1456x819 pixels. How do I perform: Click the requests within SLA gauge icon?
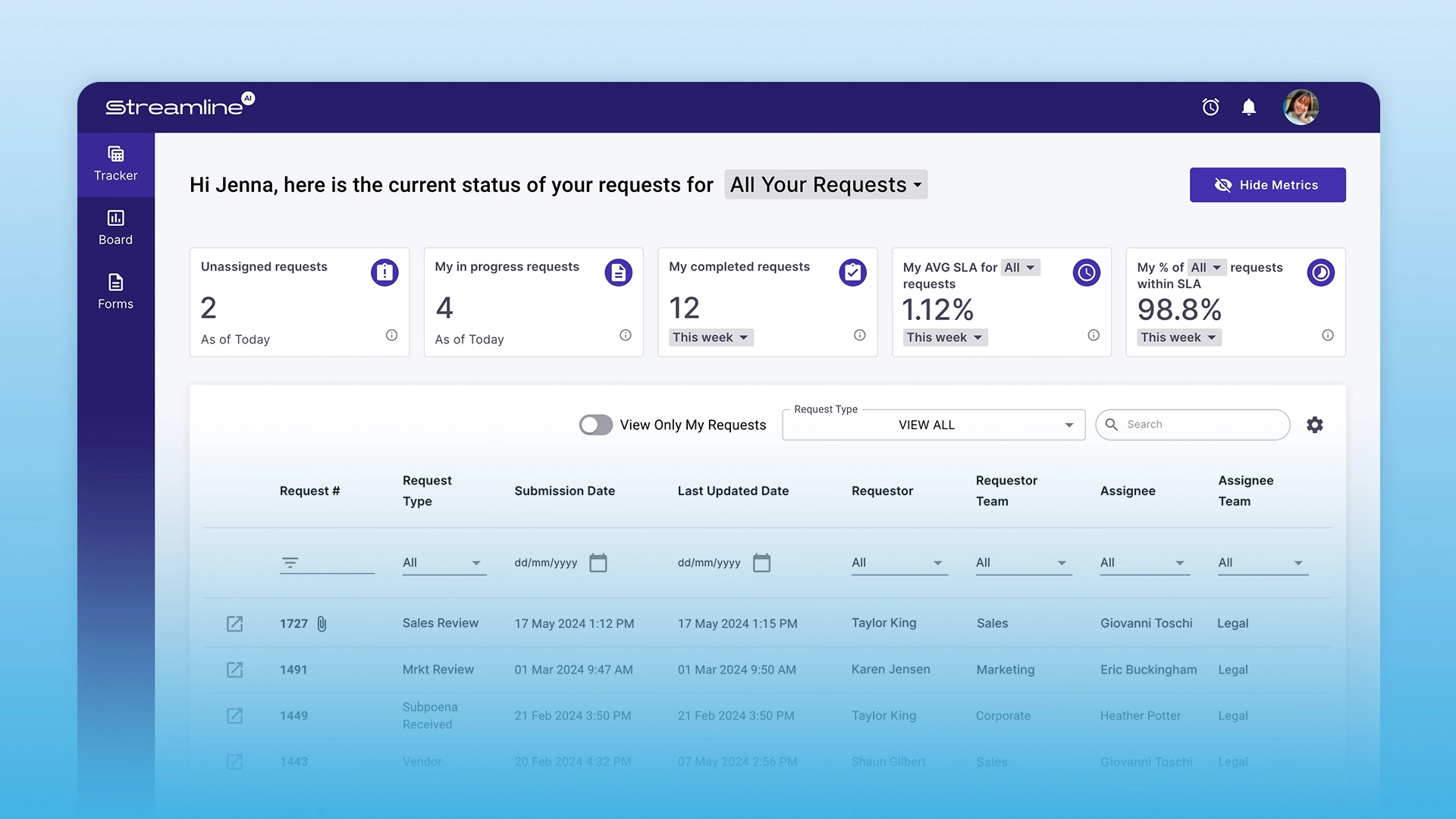tap(1320, 272)
